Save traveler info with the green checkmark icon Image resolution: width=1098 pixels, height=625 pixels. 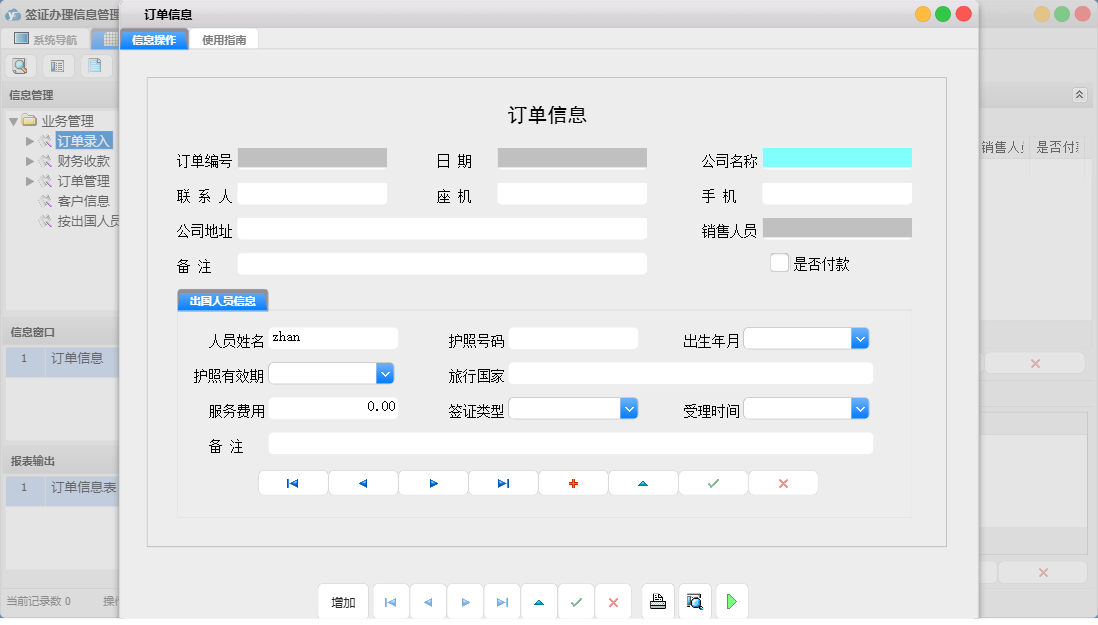click(713, 482)
